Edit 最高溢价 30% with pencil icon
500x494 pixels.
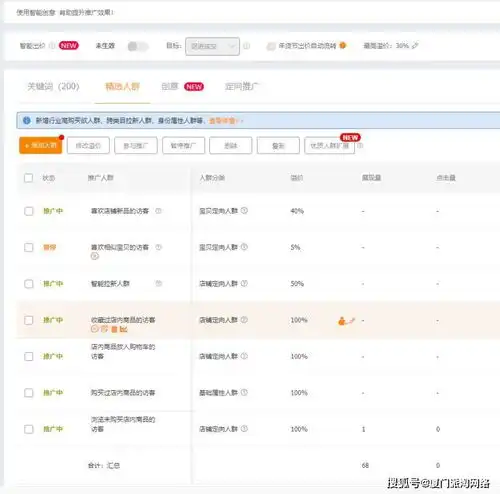(x=415, y=45)
